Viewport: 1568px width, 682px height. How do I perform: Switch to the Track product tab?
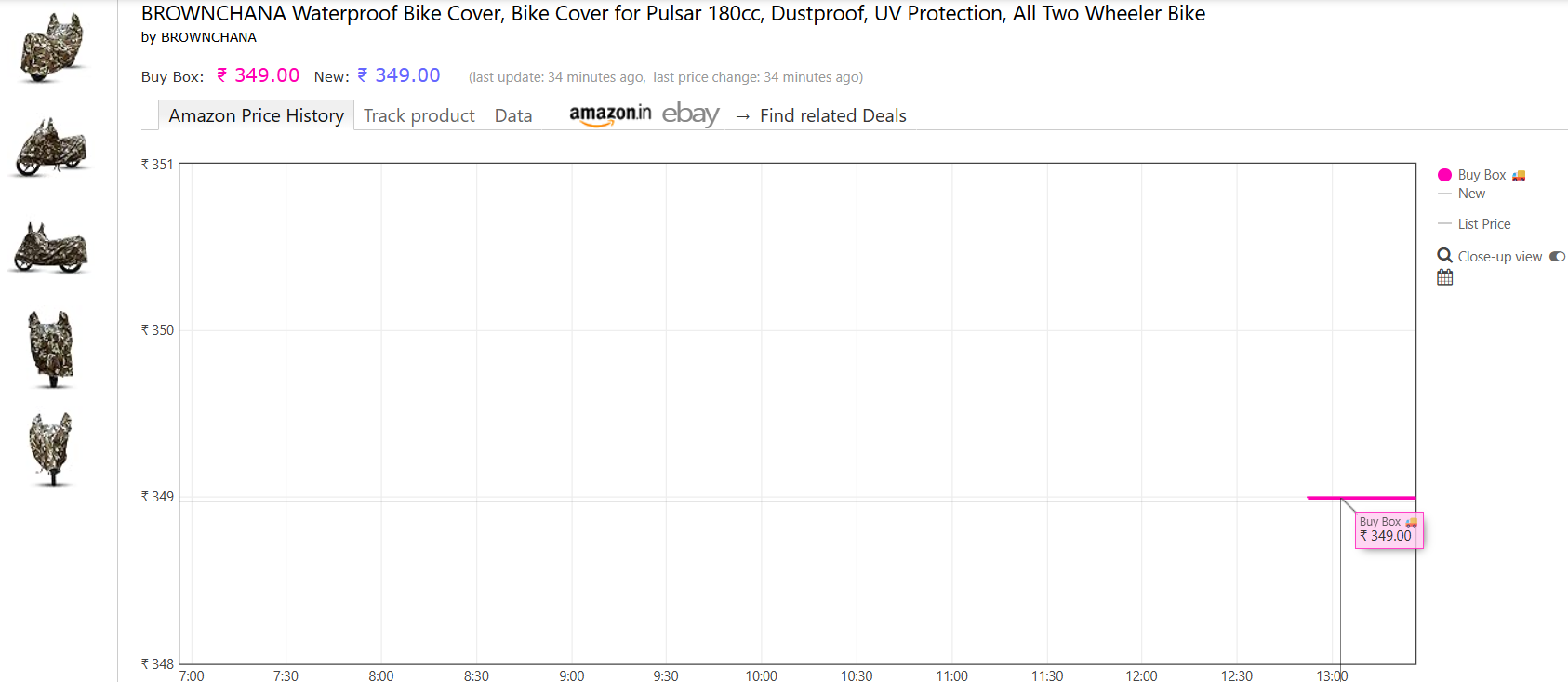coord(419,115)
